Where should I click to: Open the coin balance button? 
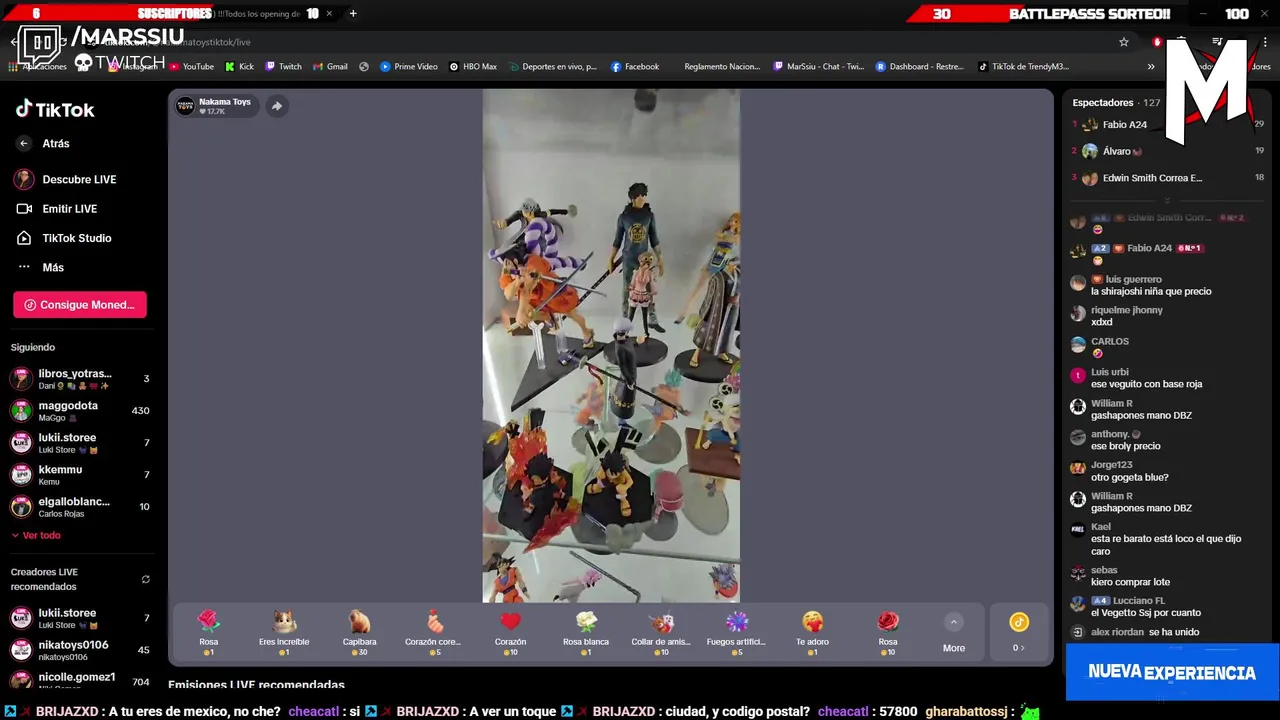(1018, 633)
